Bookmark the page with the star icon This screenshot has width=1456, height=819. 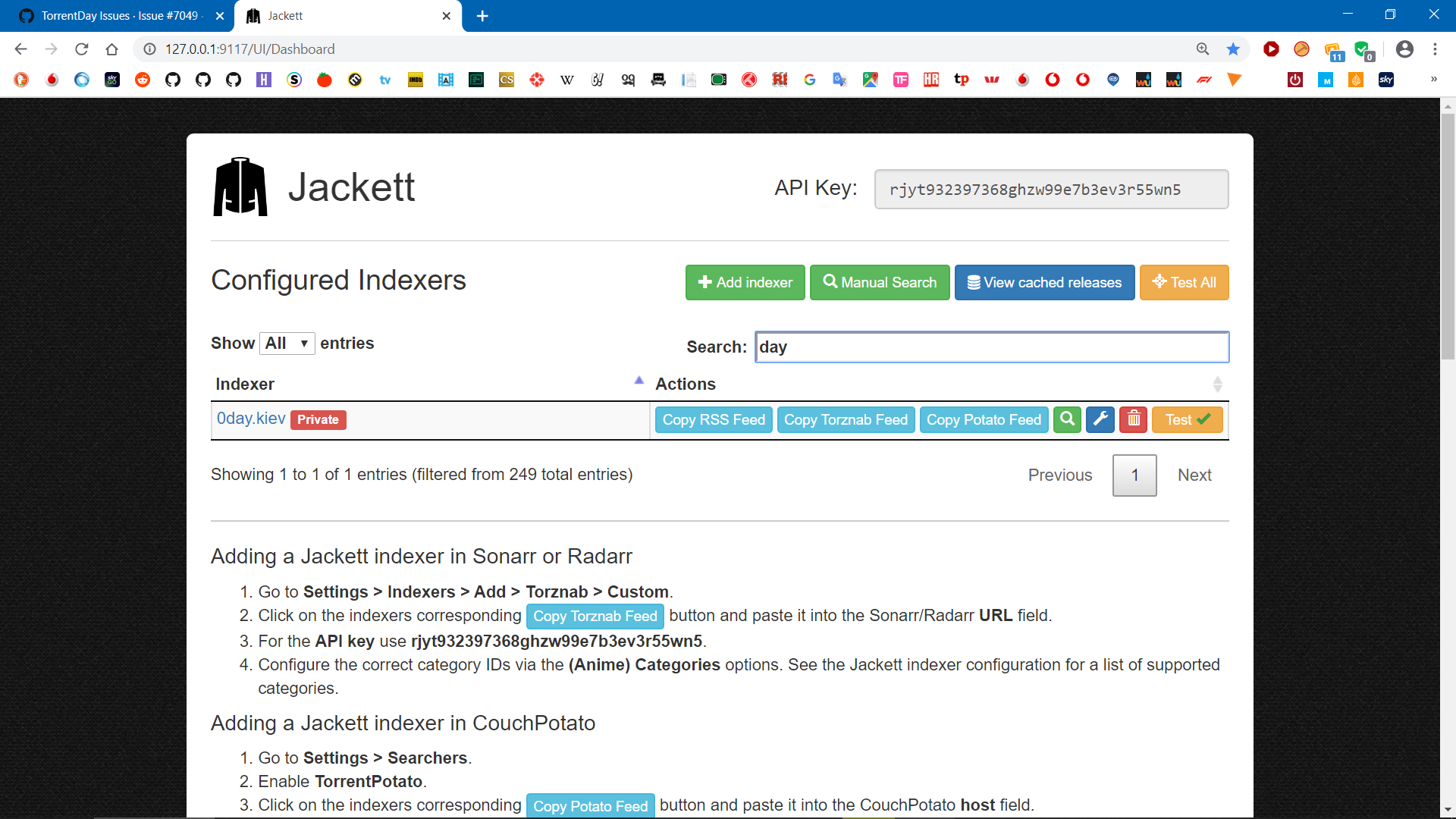(1234, 49)
